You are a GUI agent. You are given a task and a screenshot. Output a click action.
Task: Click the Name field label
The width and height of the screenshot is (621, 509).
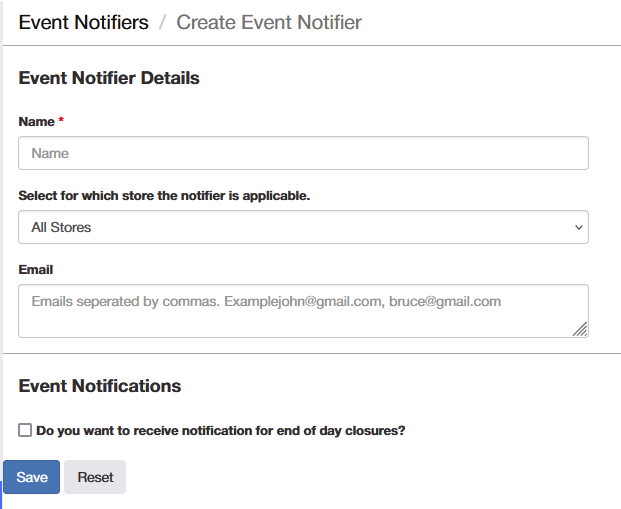click(x=37, y=122)
